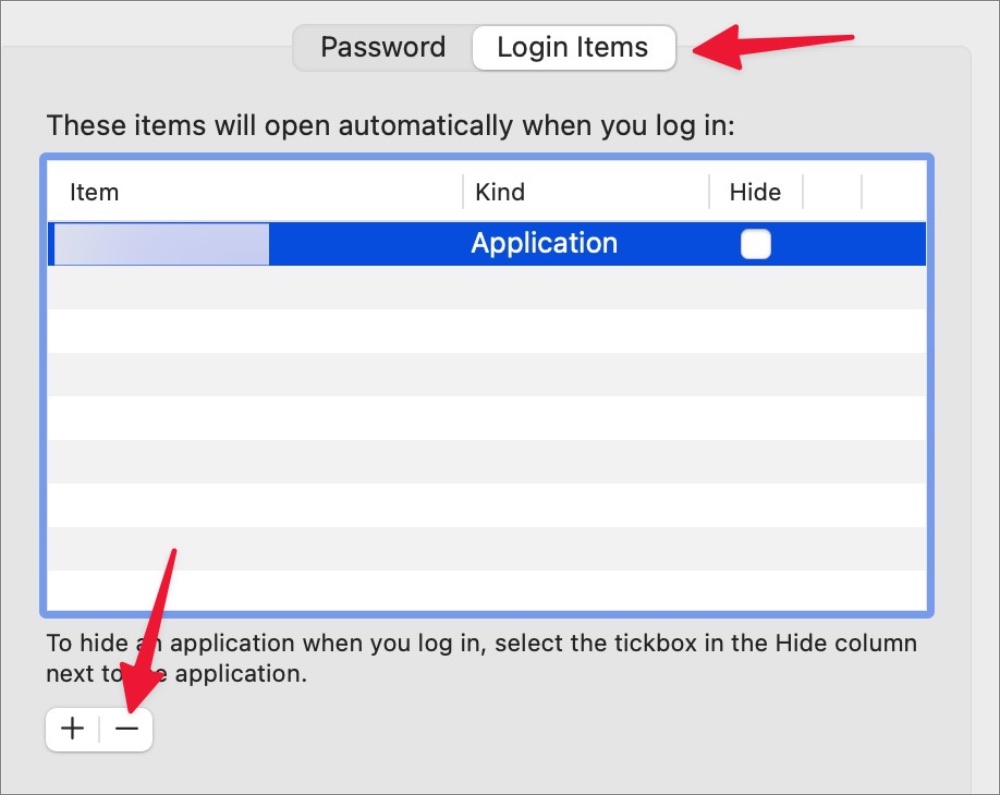Click the bottom empty white row of the list

click(x=487, y=590)
